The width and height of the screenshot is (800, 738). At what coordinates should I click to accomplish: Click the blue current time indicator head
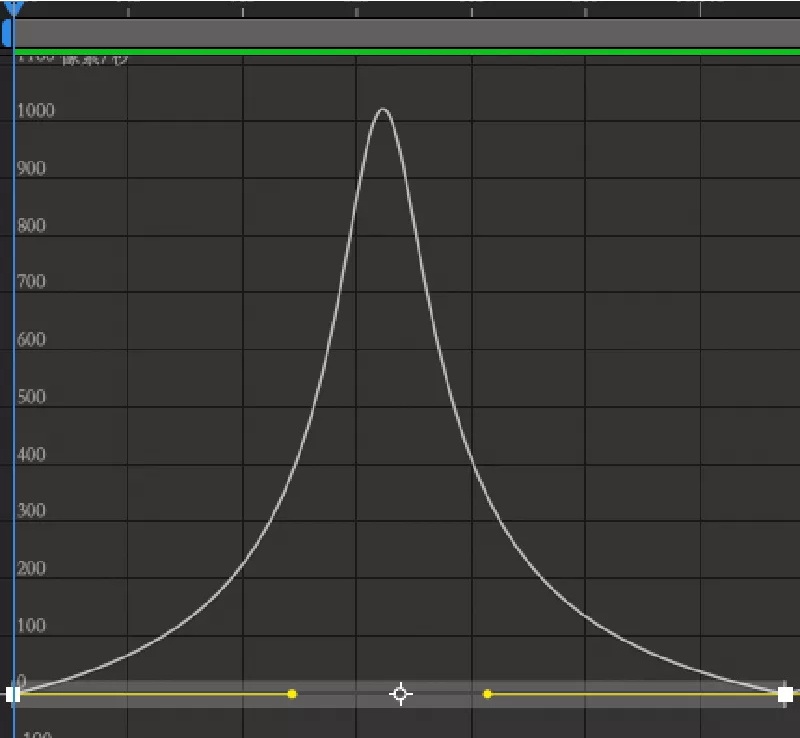13,8
